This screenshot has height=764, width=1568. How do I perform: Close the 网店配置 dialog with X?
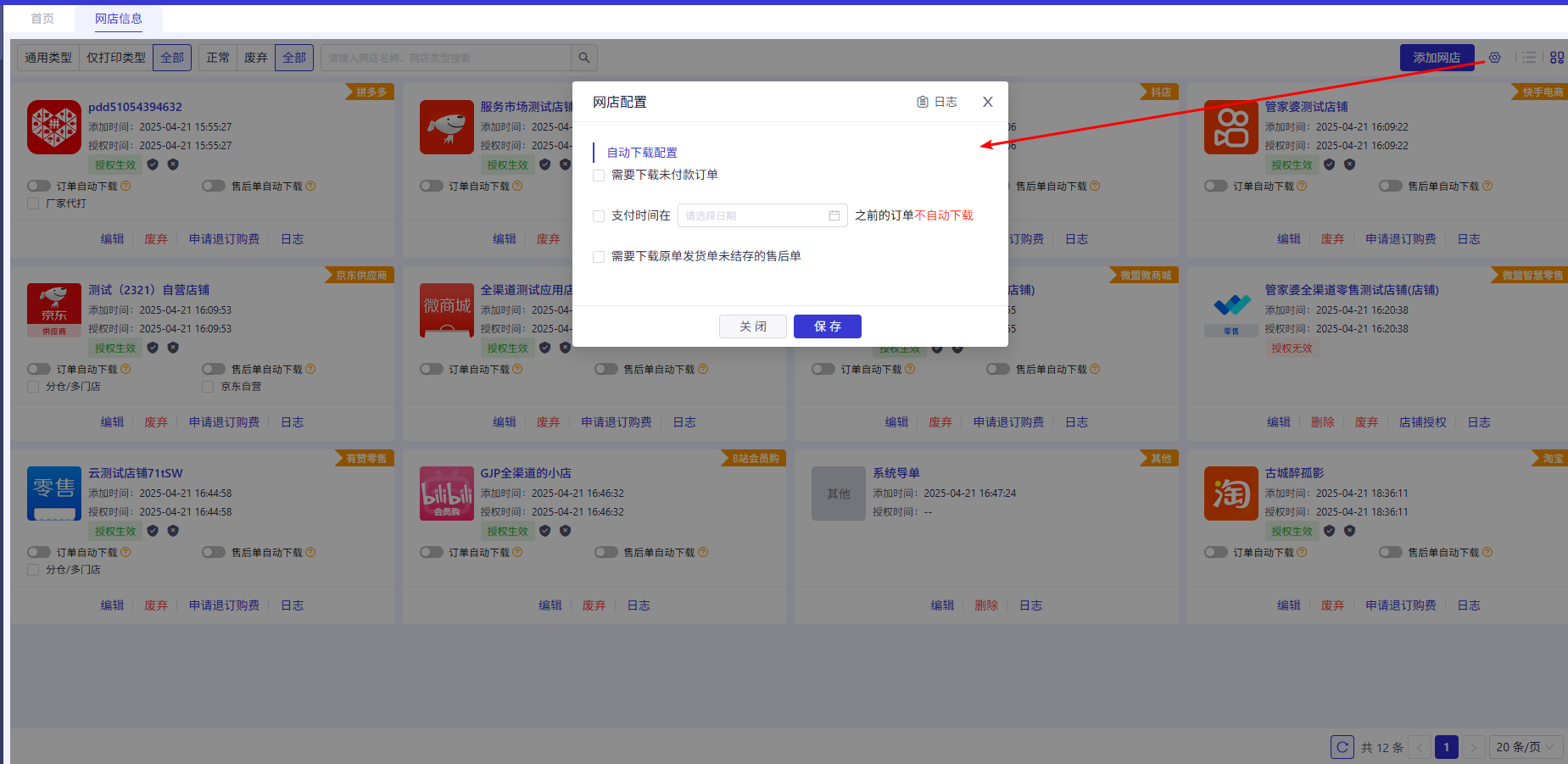(988, 102)
